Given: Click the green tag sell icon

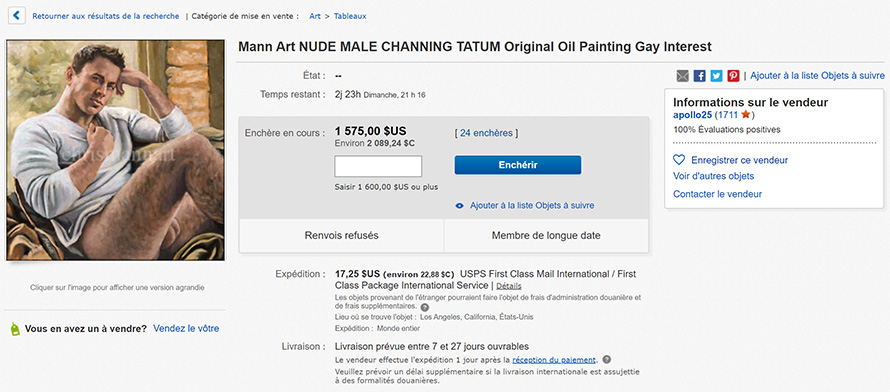Looking at the screenshot, I should coord(15,329).
